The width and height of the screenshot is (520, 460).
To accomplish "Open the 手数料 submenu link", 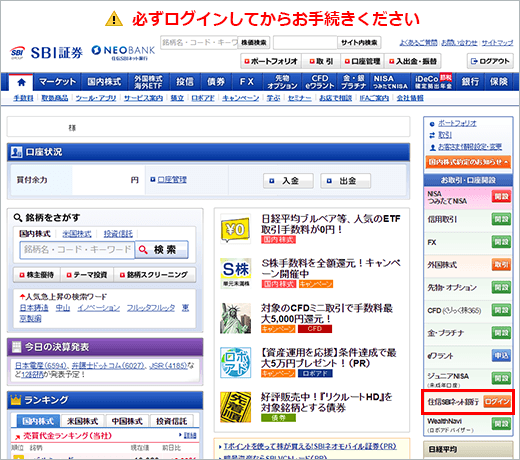I will [23, 98].
